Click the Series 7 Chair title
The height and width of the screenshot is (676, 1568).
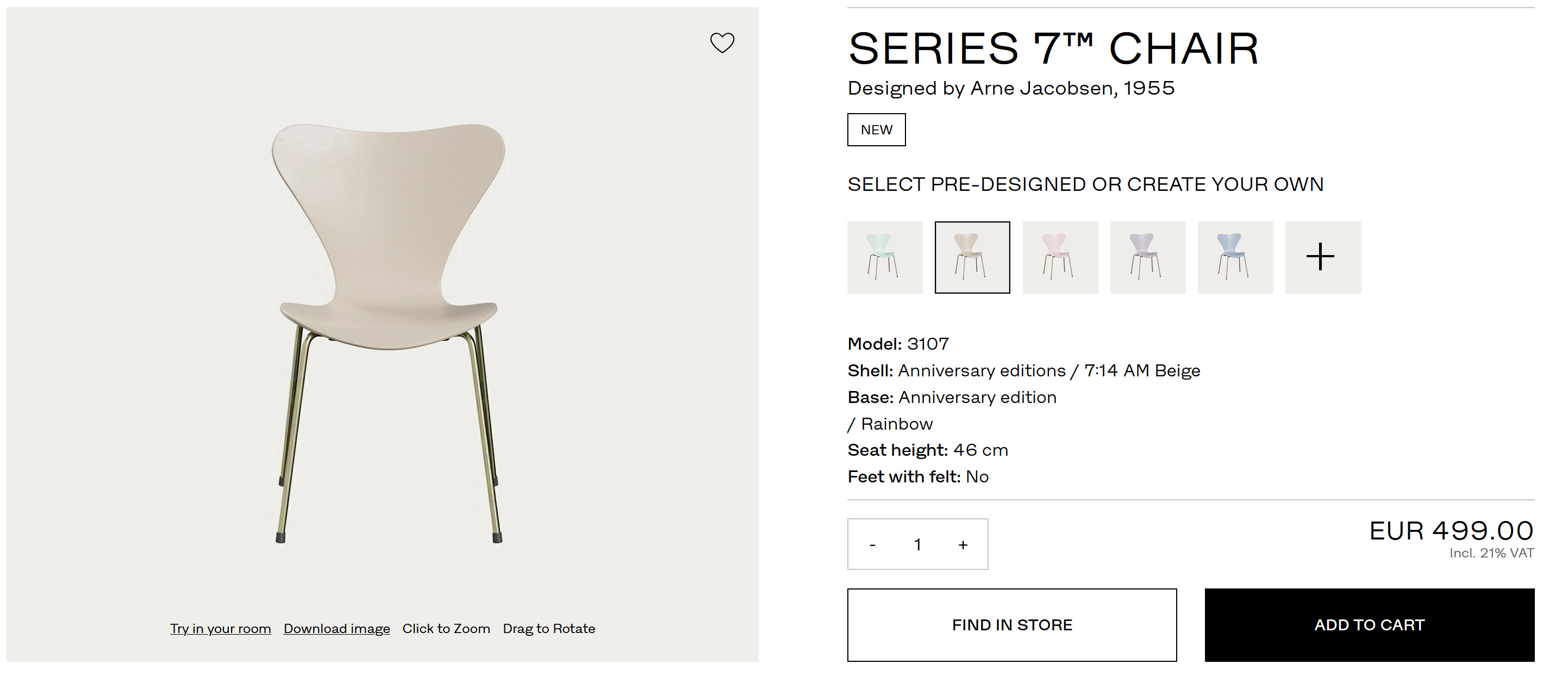(1053, 49)
